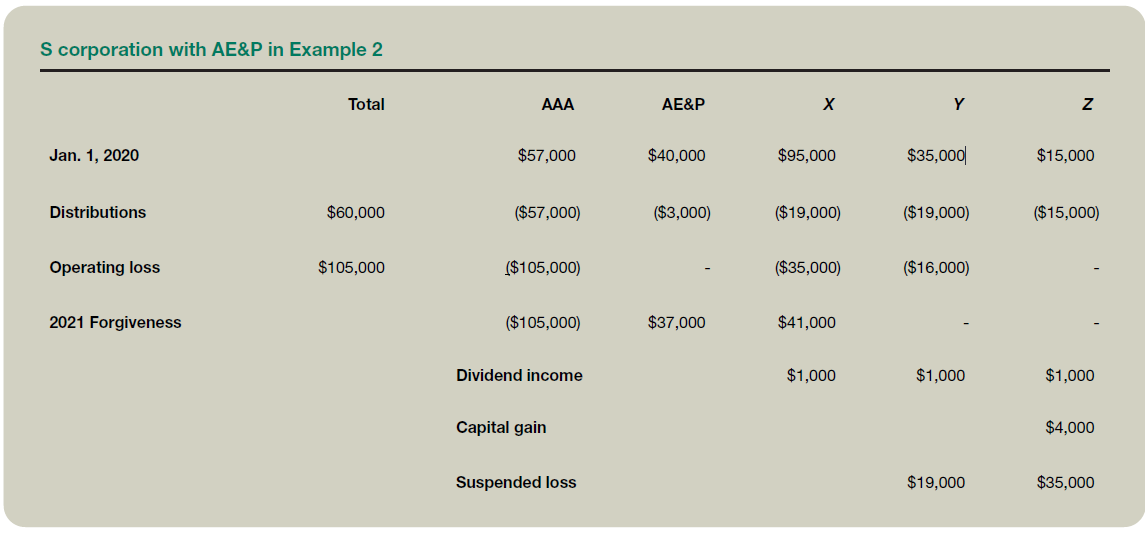Image resolution: width=1145 pixels, height=559 pixels.
Task: Select the 'Capital gain' label
Action: point(501,427)
